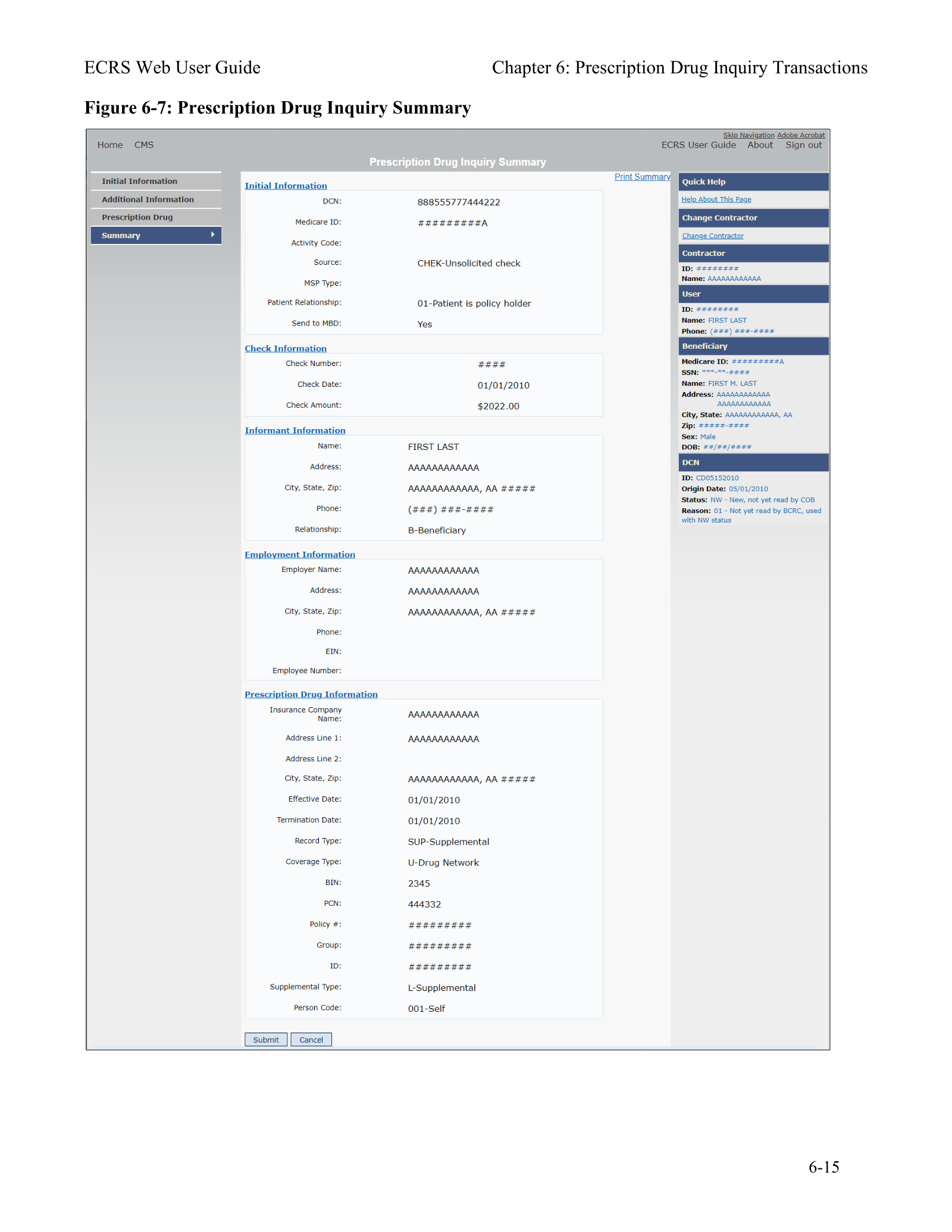The width and height of the screenshot is (952, 1232).
Task: Click the Person Code value 001-Self
Action: pos(427,1008)
